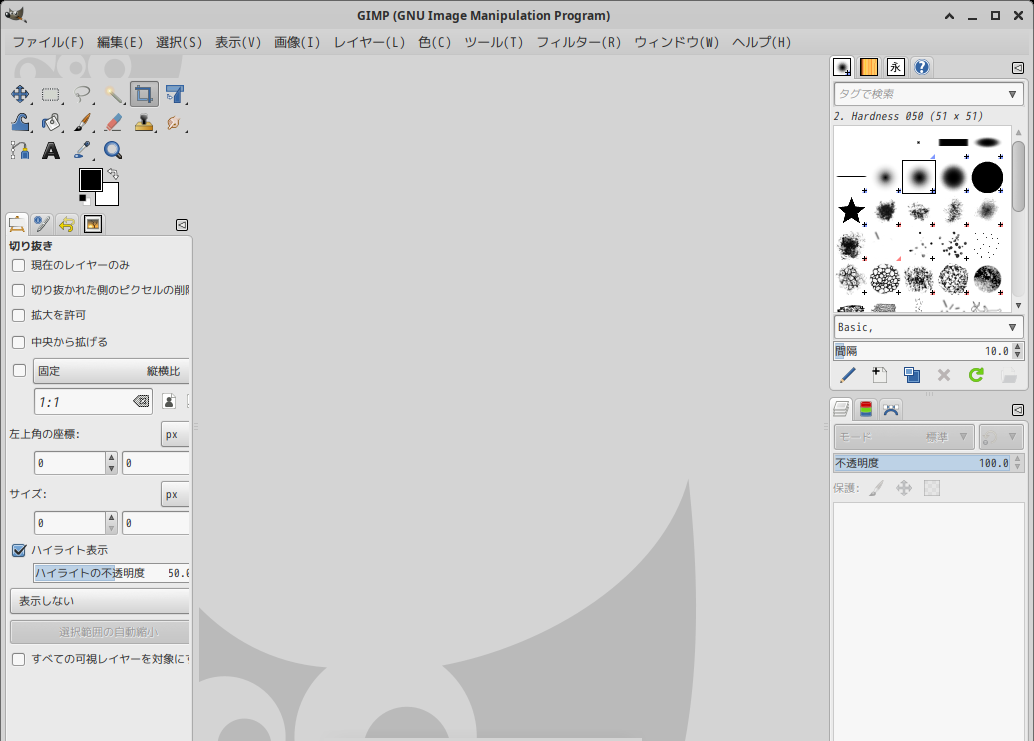The height and width of the screenshot is (741, 1034).
Task: Select the Unified Transform tool
Action: 175,94
